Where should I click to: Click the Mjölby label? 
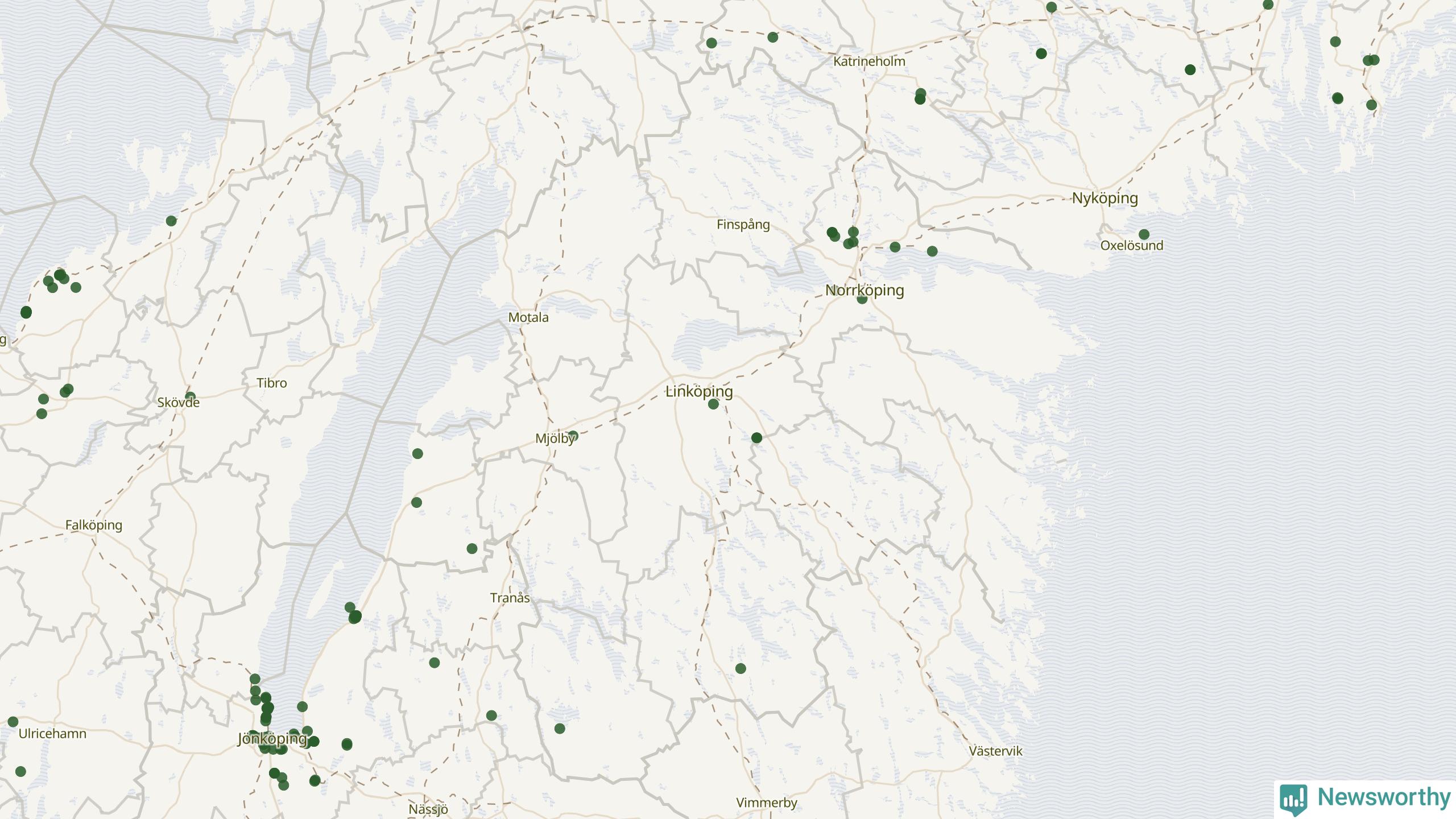coord(555,439)
